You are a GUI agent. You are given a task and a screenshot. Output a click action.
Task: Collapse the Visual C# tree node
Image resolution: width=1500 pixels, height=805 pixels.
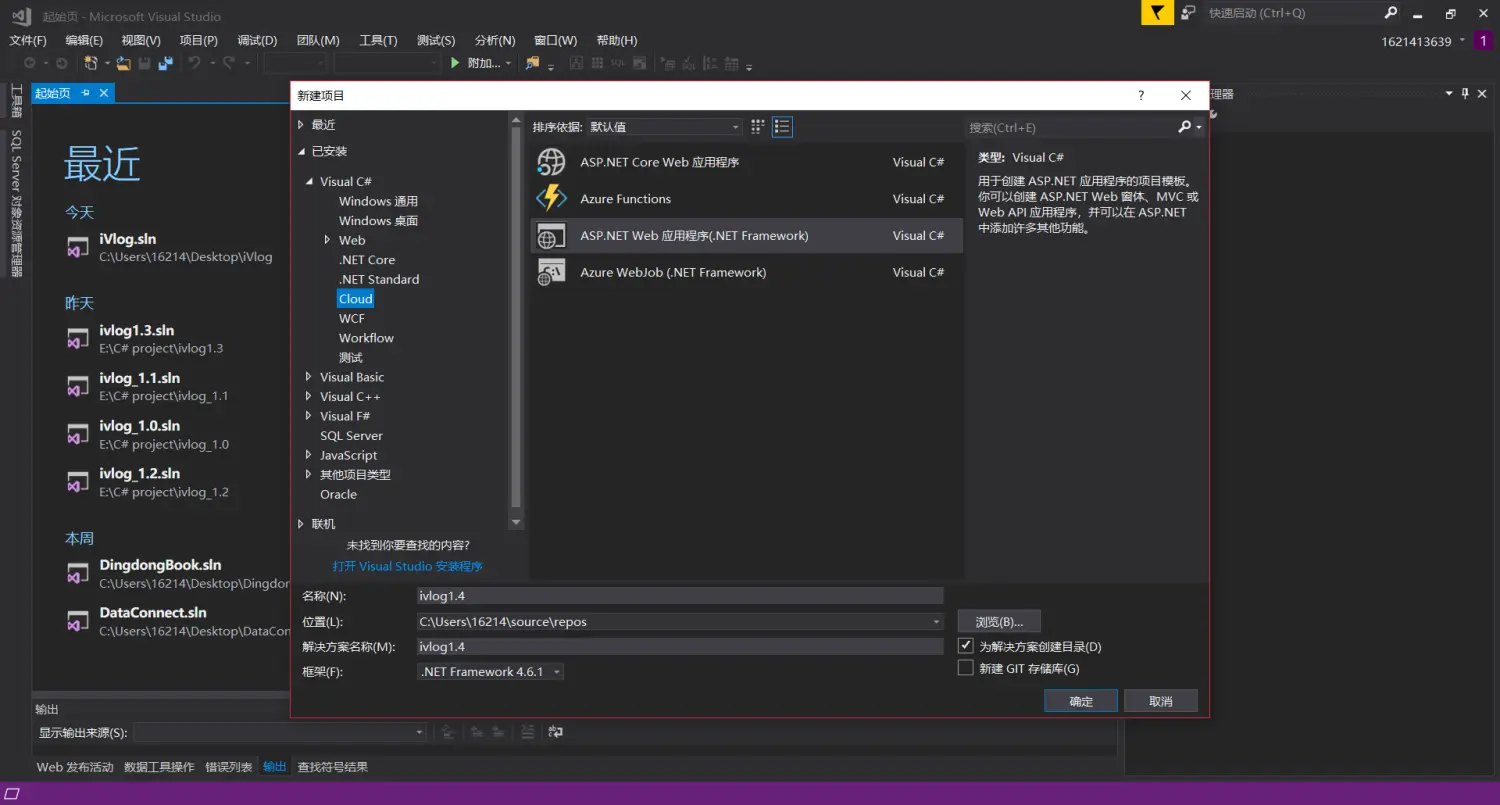pyautogui.click(x=309, y=182)
